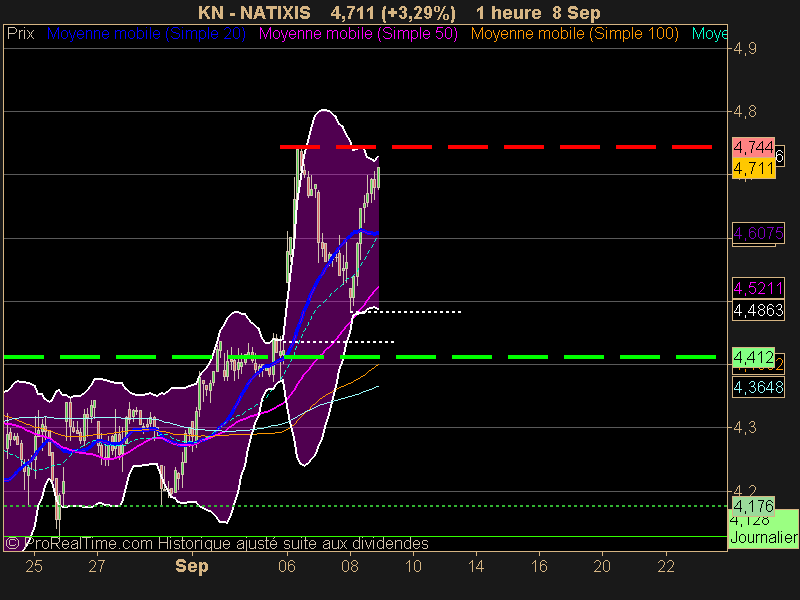Click the 4,3 price axis label
Viewport: 800px width, 600px height.
click(744, 428)
